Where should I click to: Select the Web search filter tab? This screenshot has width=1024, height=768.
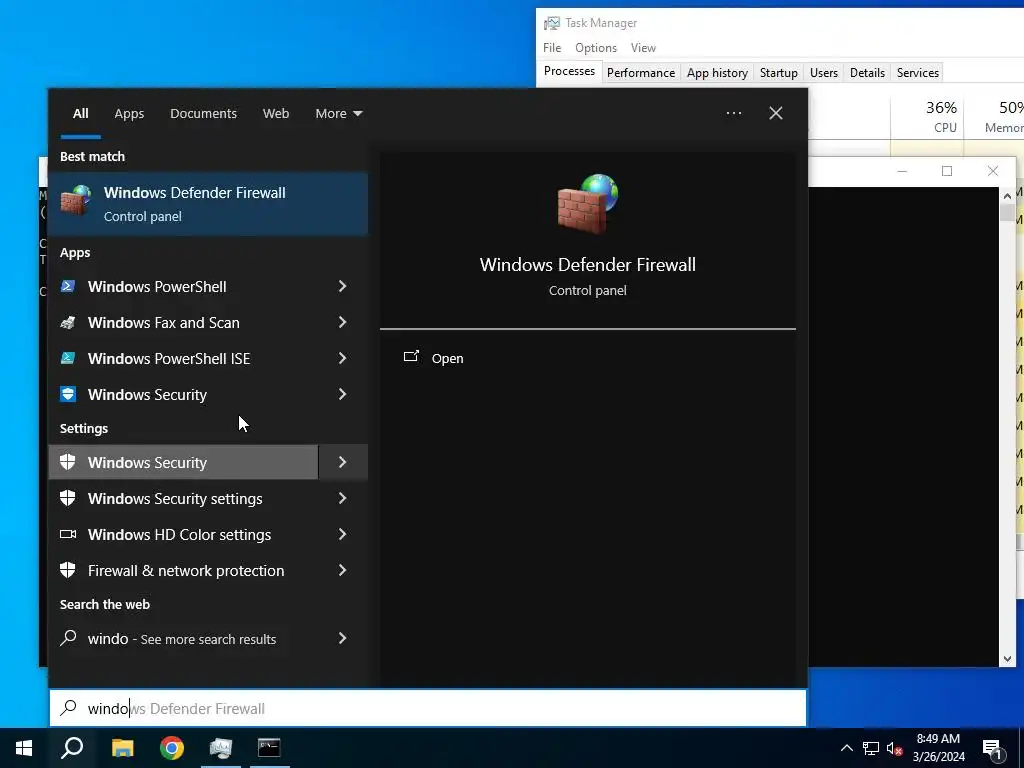(276, 114)
